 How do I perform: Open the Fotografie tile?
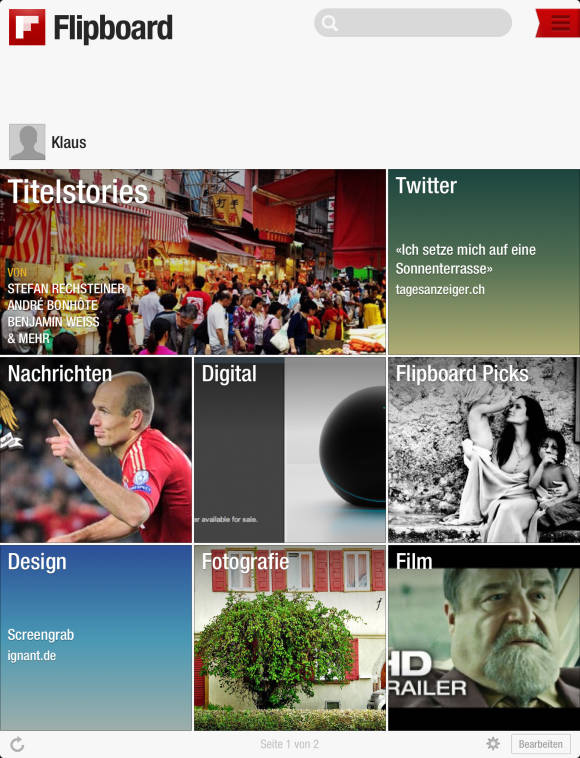[290, 638]
